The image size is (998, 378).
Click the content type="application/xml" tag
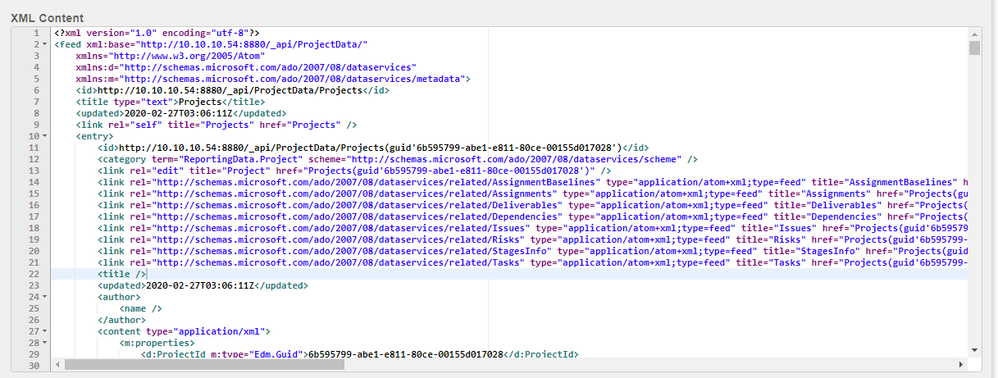(184, 332)
